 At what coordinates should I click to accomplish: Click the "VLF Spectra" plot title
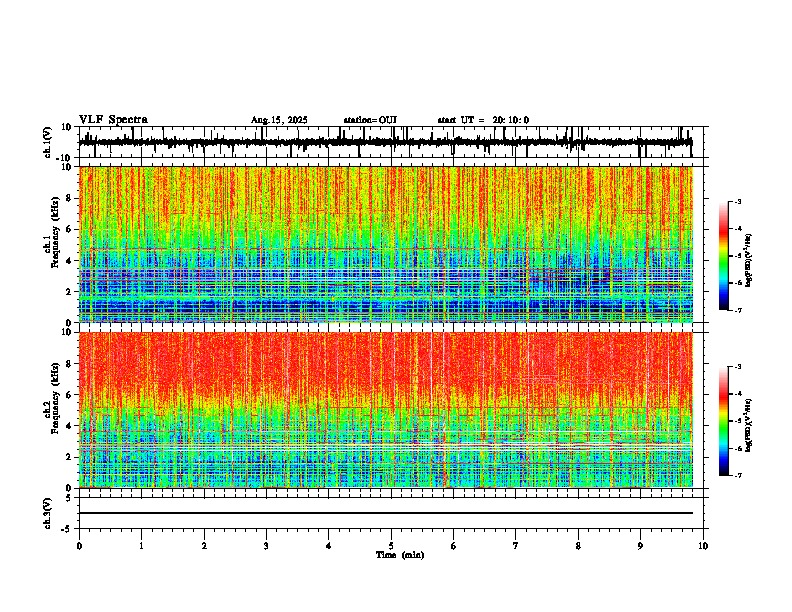tap(113, 120)
